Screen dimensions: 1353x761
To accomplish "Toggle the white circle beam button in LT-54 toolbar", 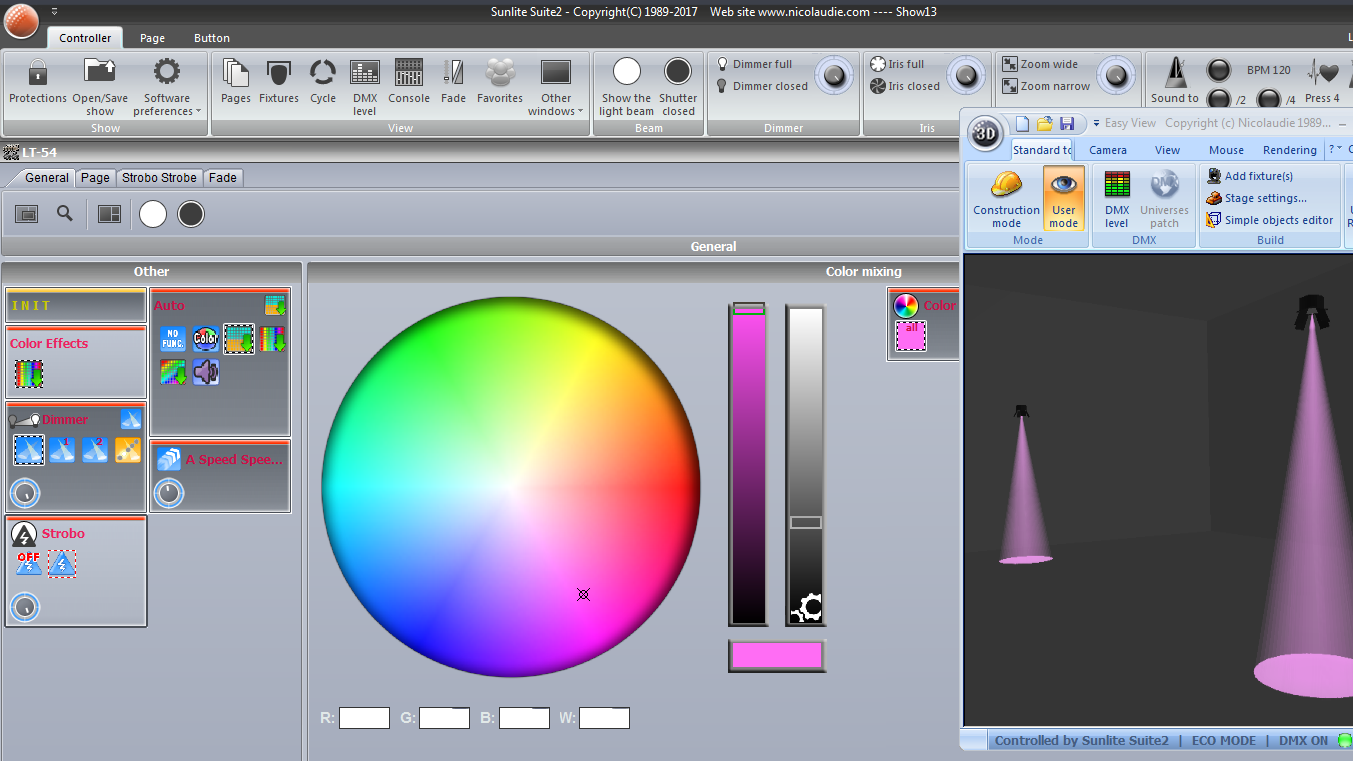I will coord(153,214).
